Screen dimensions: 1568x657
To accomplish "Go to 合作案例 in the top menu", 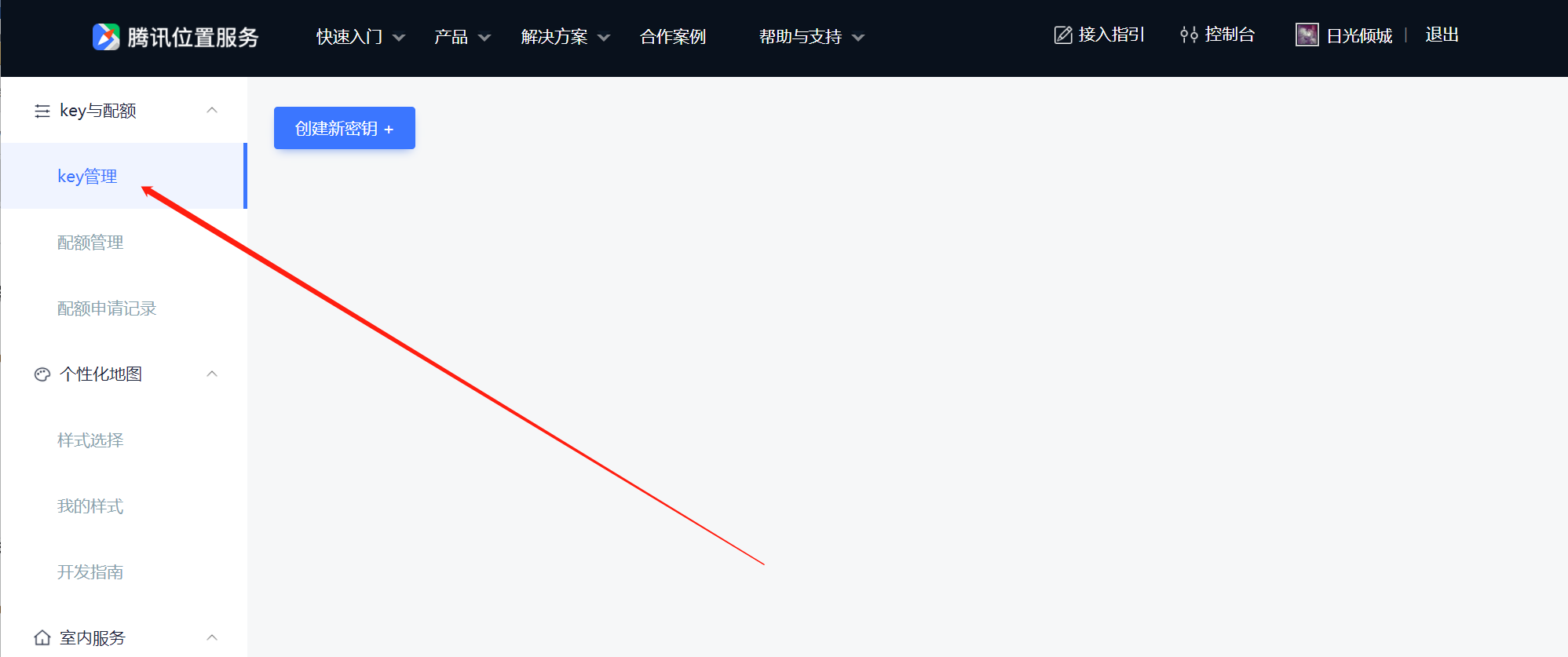I will pos(673,37).
